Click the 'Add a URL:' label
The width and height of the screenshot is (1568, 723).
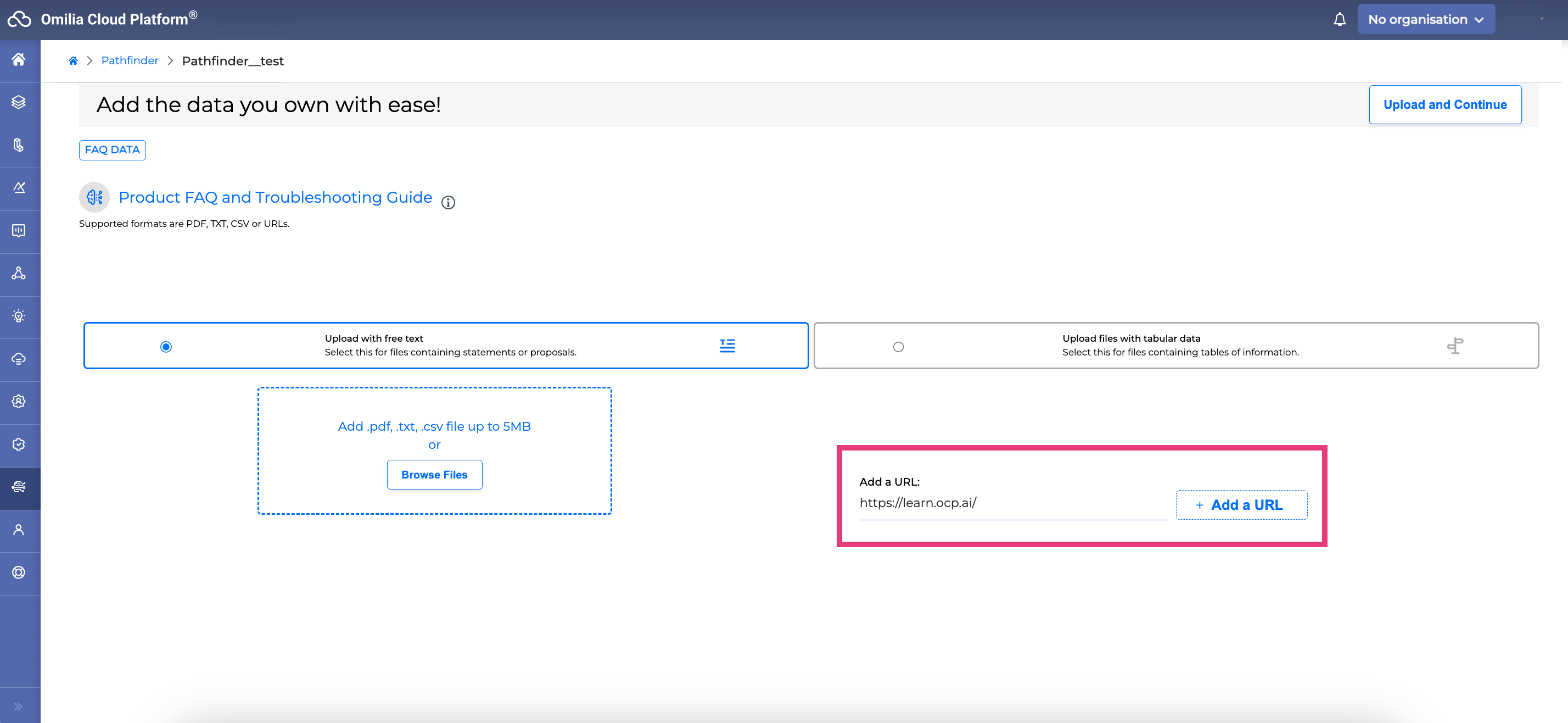pos(889,482)
